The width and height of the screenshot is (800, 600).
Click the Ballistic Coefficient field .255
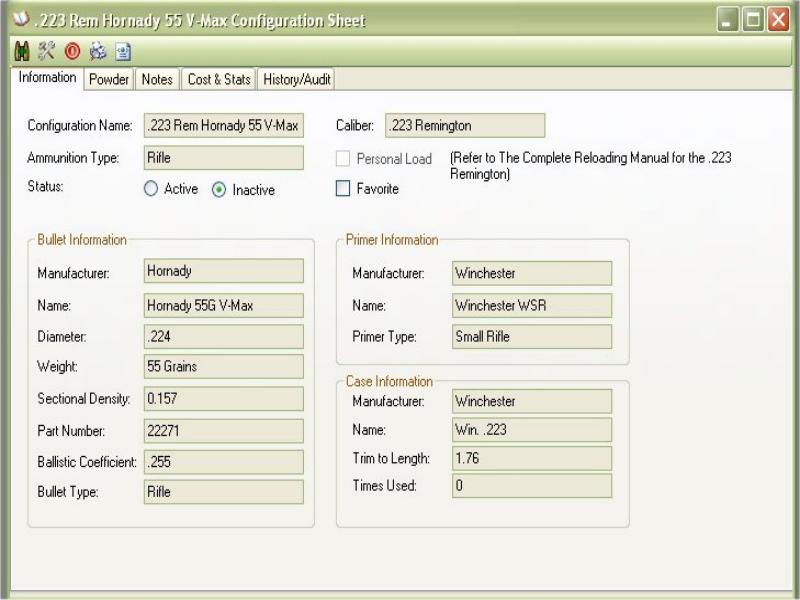click(224, 462)
